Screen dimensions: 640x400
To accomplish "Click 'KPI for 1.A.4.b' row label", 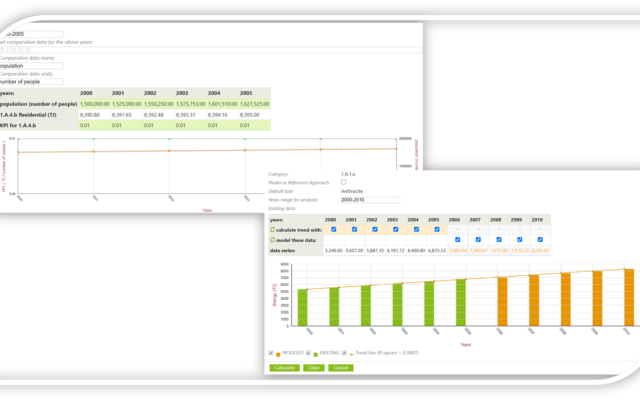I will point(18,125).
